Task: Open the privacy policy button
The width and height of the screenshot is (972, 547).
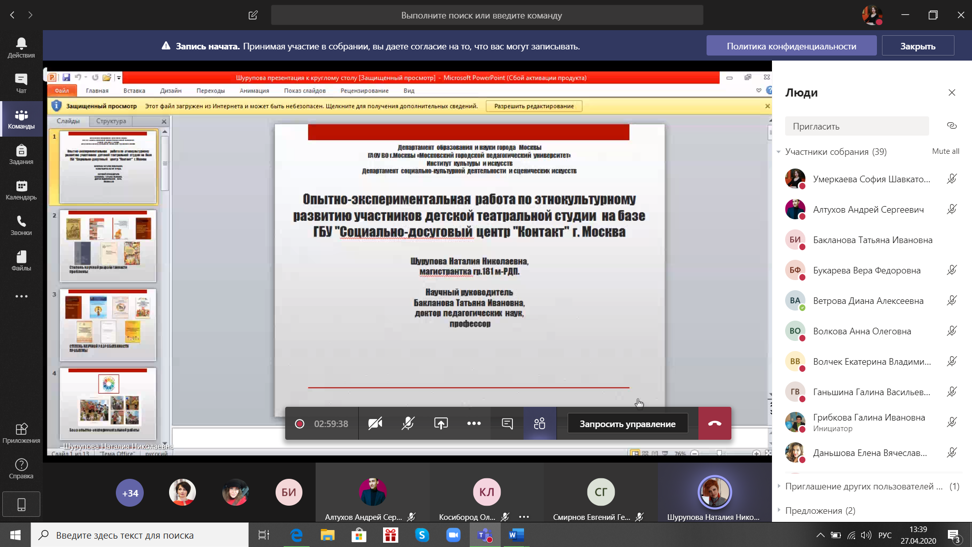Action: [791, 46]
